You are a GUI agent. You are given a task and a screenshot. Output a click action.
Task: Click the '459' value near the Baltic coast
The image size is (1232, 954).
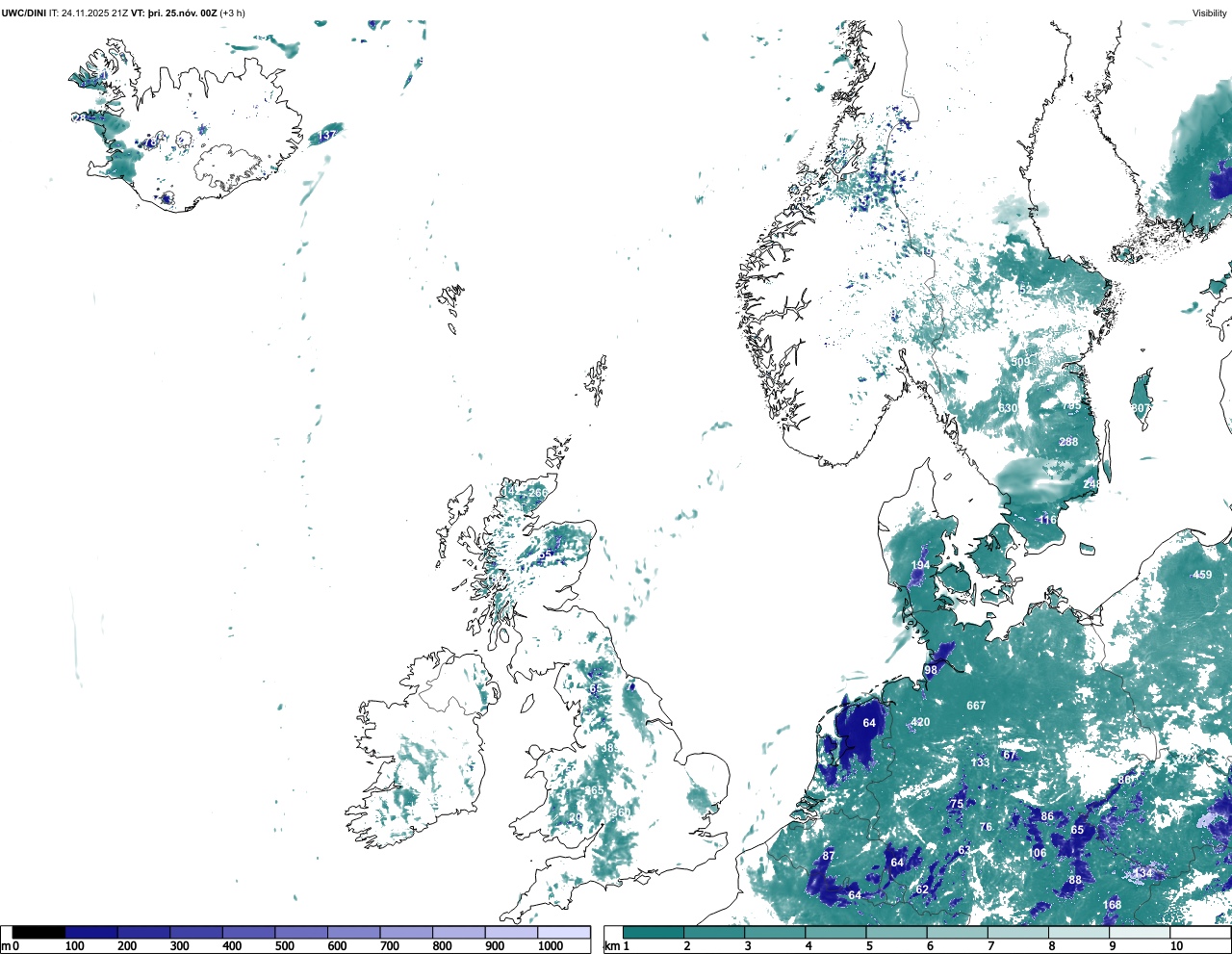tap(1202, 575)
